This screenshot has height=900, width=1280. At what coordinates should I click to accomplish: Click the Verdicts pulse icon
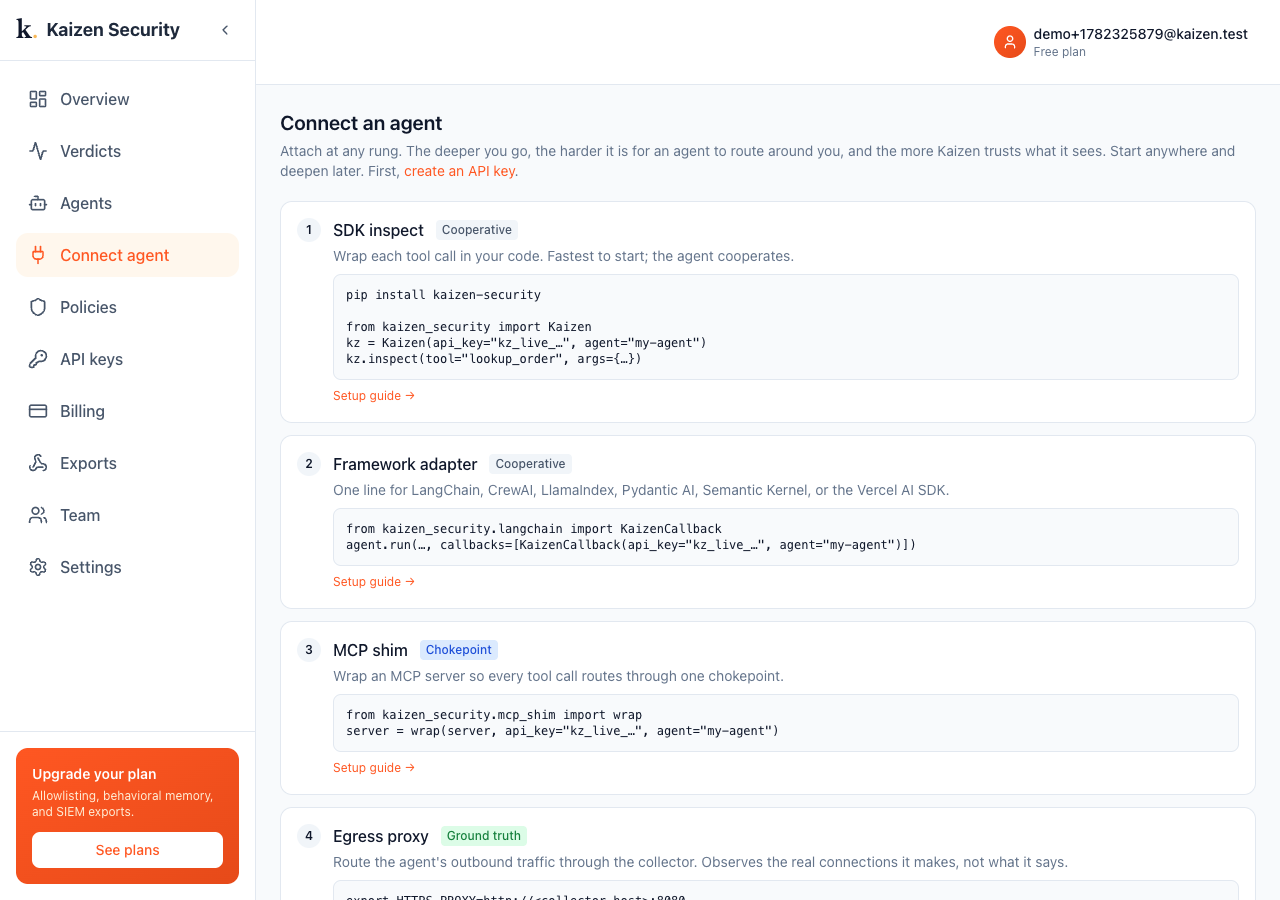(38, 151)
